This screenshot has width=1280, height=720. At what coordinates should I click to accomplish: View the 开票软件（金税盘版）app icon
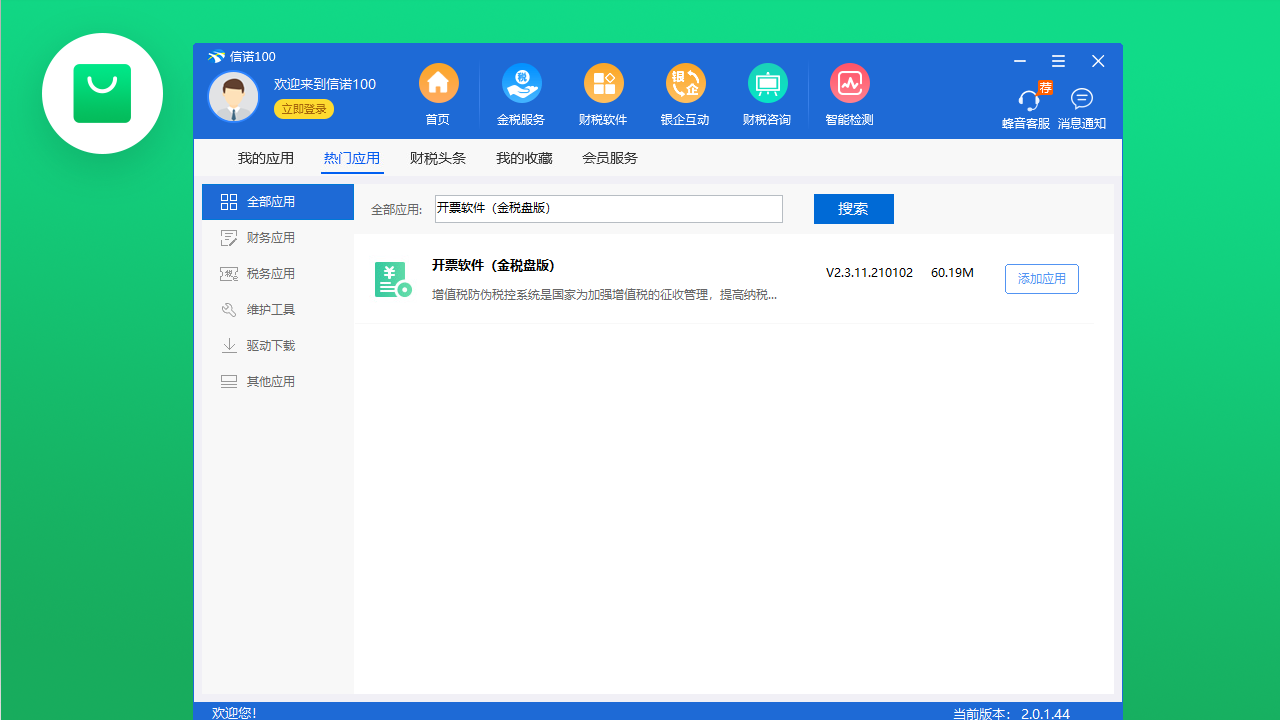tap(393, 279)
